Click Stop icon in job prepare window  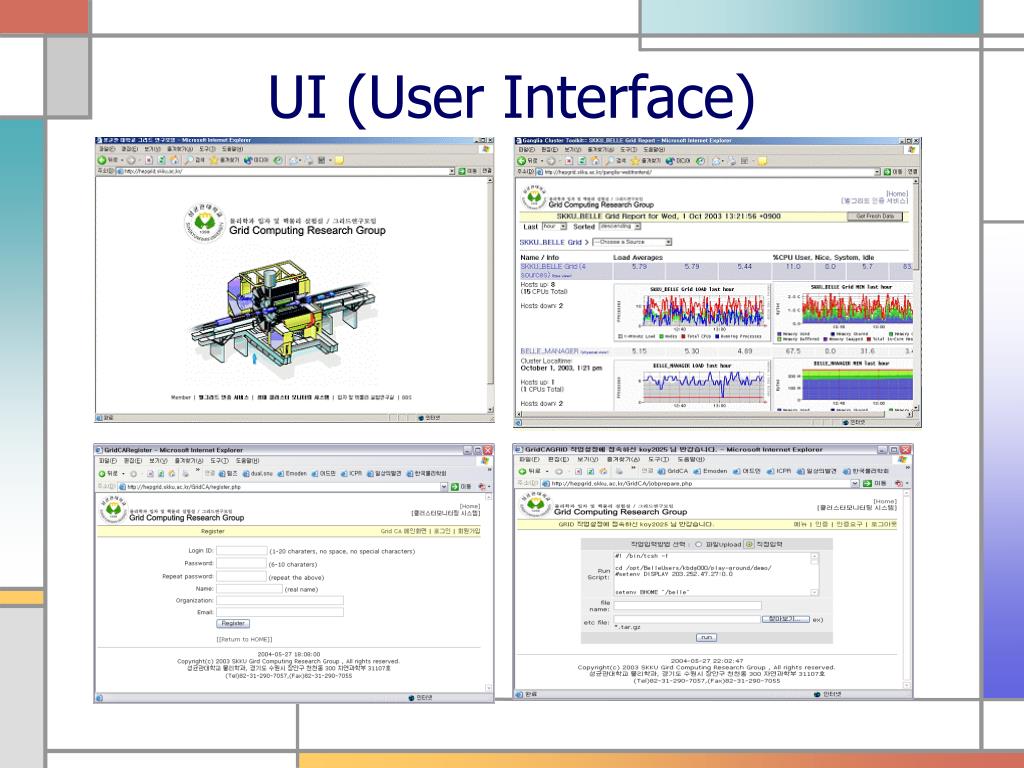coord(578,471)
